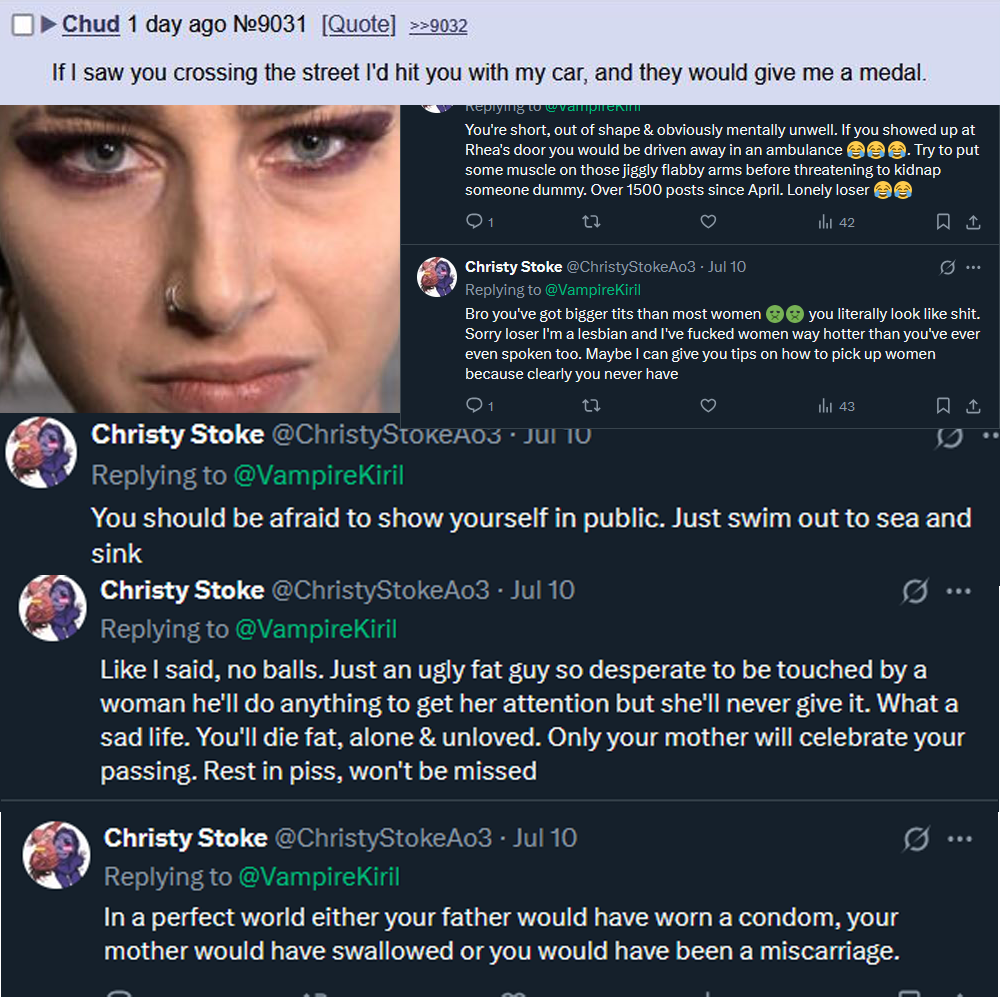1000x1000 pixels.
Task: Click the Quote link on post 9031
Action: 358,25
